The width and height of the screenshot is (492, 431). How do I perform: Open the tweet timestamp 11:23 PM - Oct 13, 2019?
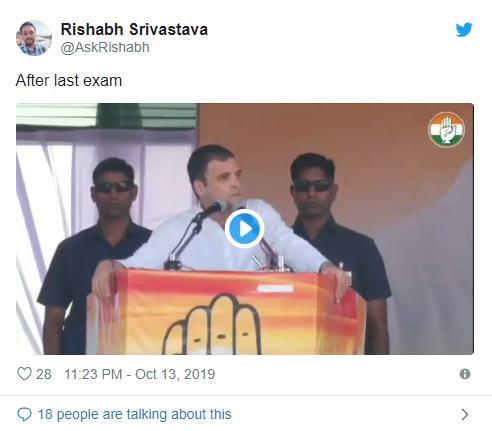click(140, 374)
